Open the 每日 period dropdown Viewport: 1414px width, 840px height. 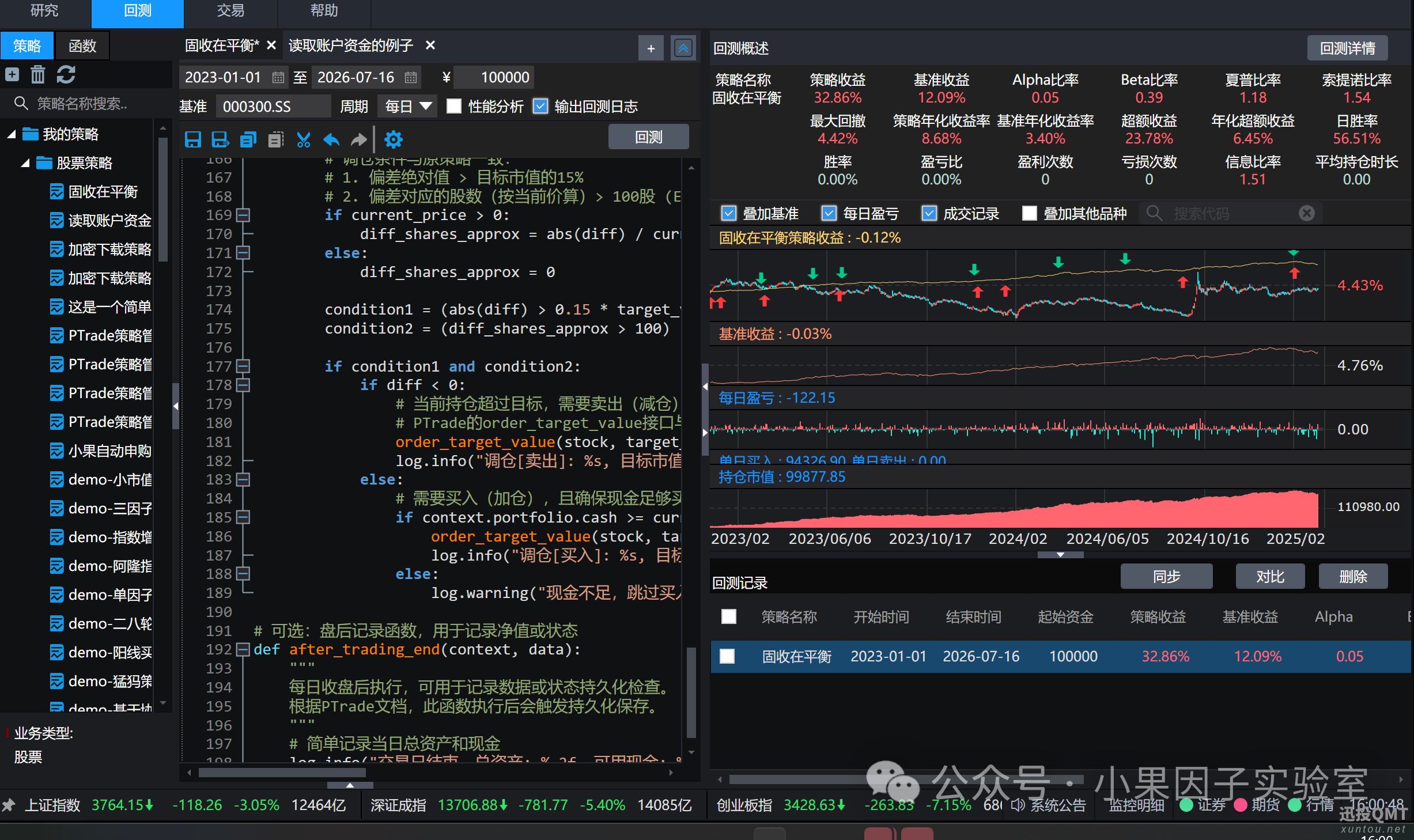pos(408,106)
